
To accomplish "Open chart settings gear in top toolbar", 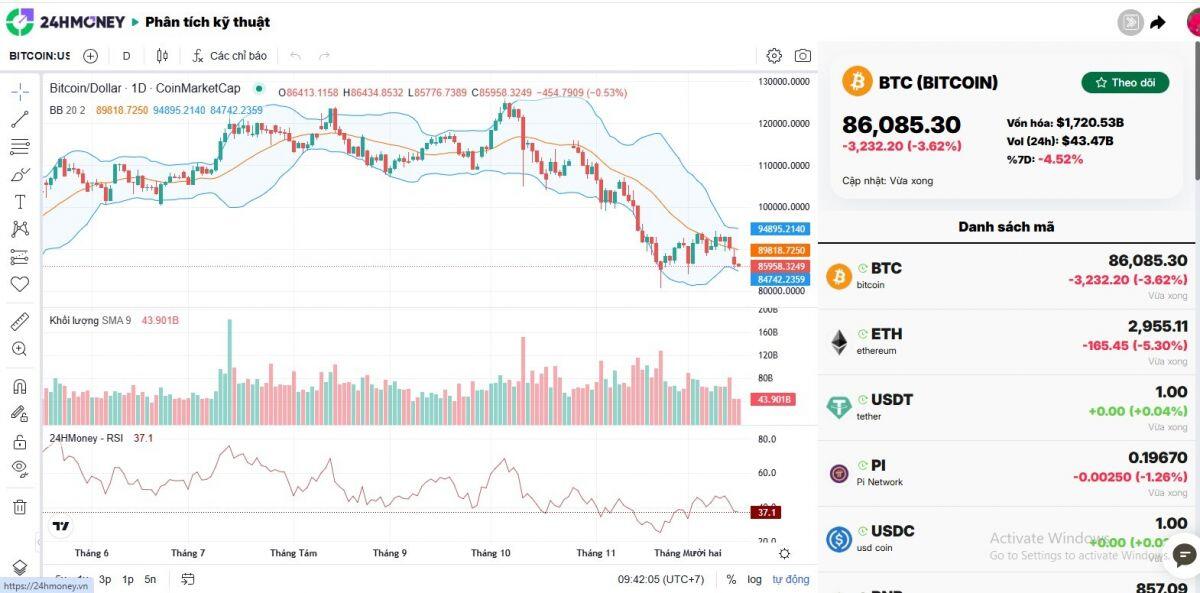I will (x=774, y=56).
